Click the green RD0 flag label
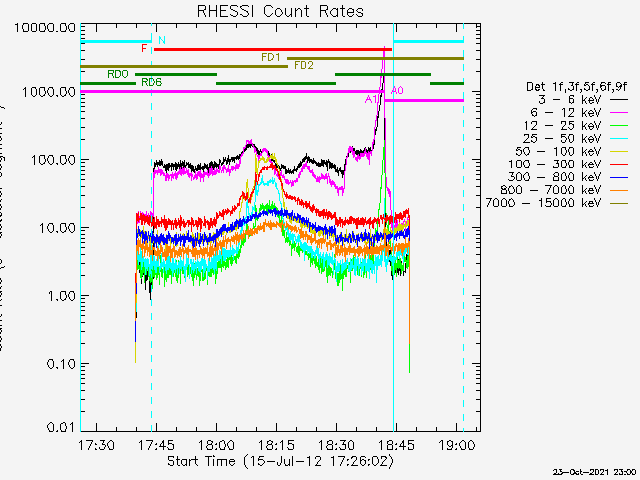The image size is (640, 480). 118,74
